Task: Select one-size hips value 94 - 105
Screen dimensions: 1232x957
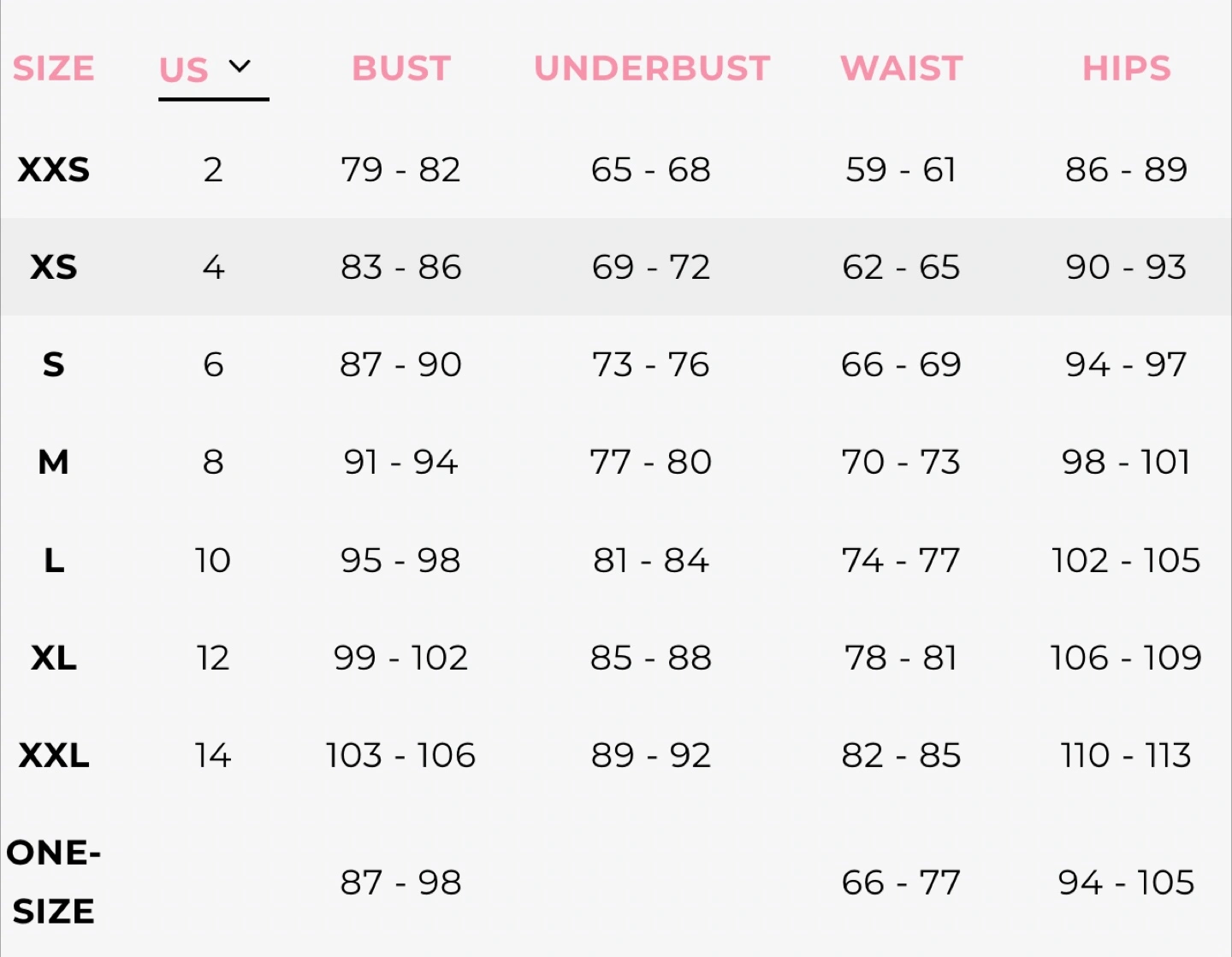Action: (1126, 883)
